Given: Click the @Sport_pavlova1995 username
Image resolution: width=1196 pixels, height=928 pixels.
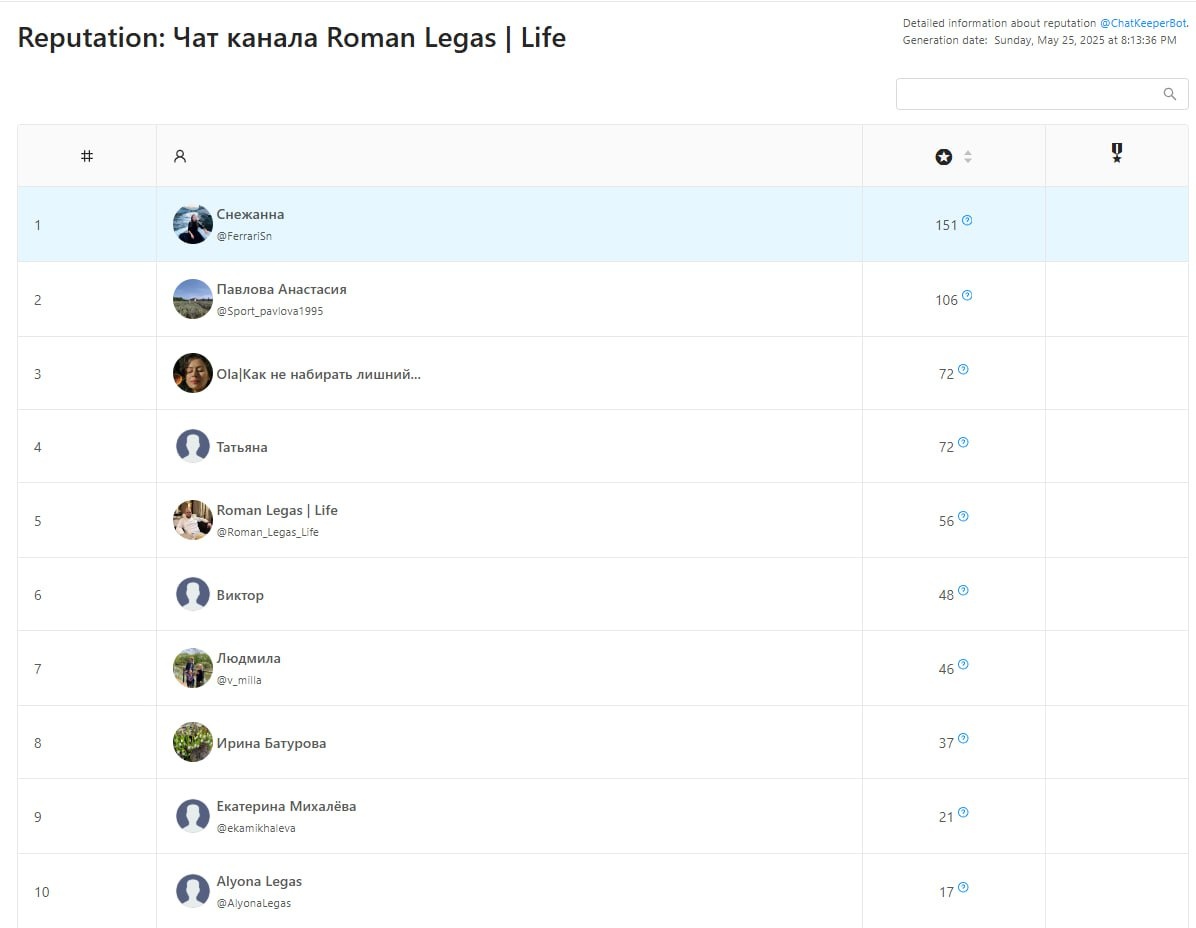Looking at the screenshot, I should [x=270, y=311].
